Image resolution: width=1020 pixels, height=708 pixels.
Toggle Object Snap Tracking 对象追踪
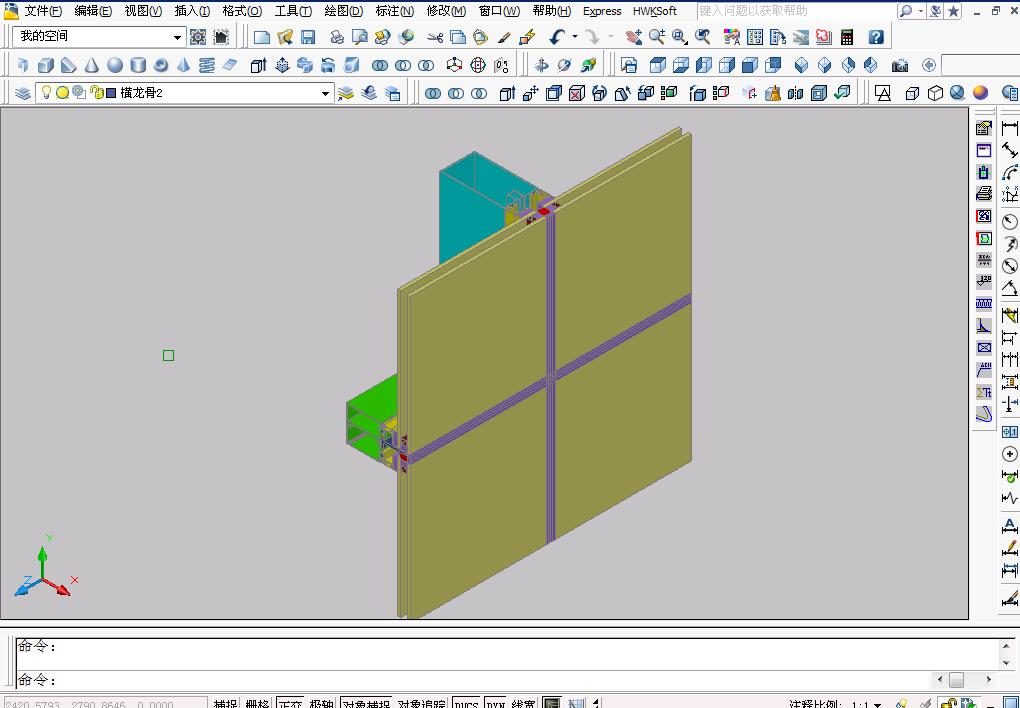421,703
